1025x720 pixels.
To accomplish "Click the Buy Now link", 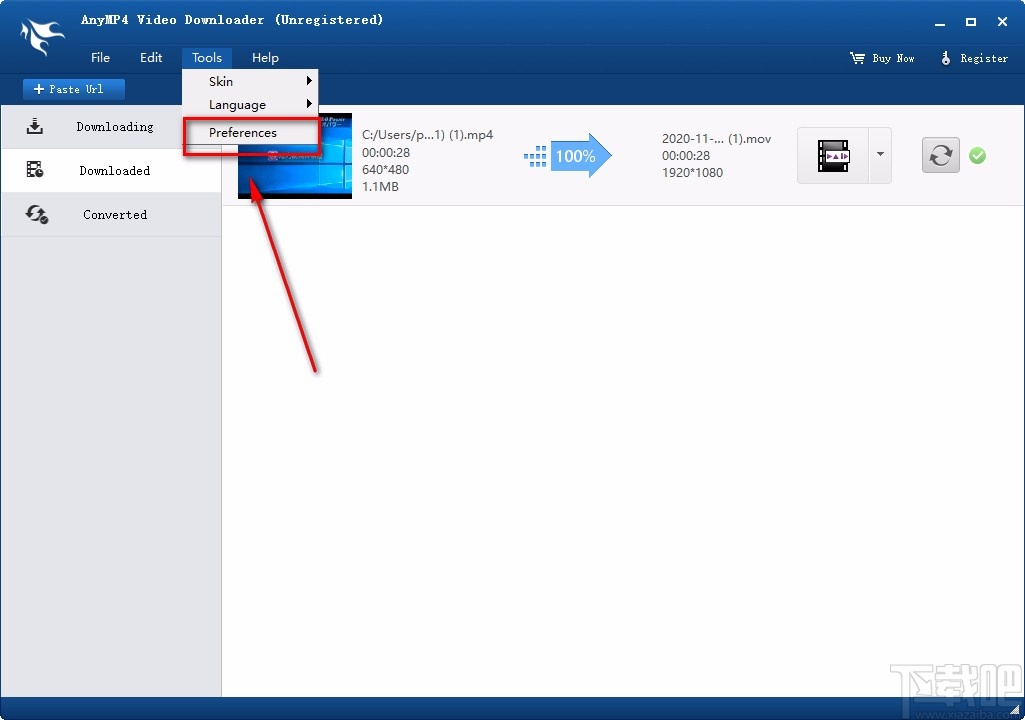I will tap(882, 58).
